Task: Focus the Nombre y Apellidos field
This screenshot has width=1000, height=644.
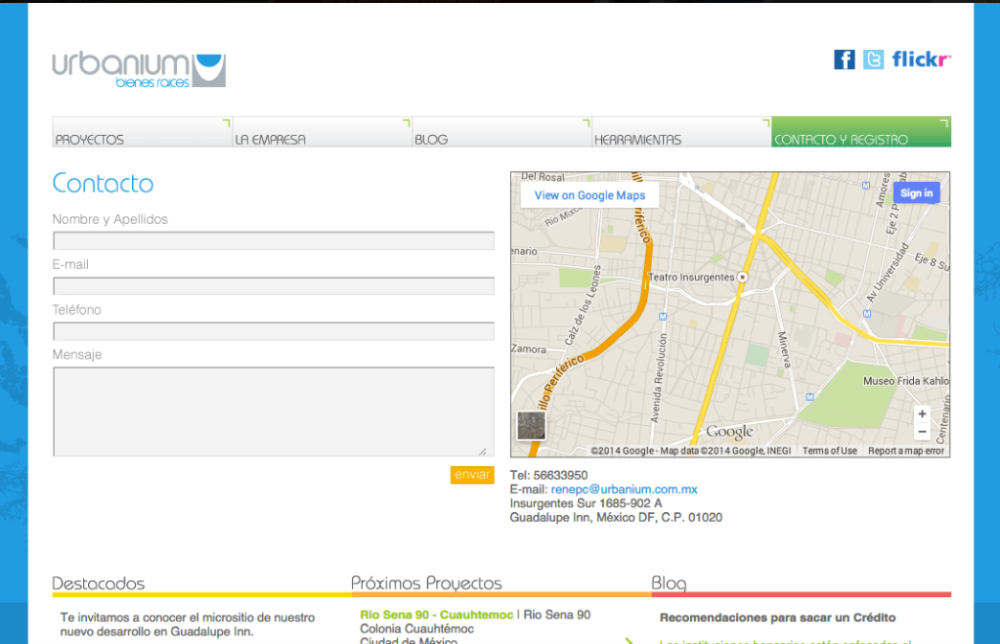Action: 273,241
